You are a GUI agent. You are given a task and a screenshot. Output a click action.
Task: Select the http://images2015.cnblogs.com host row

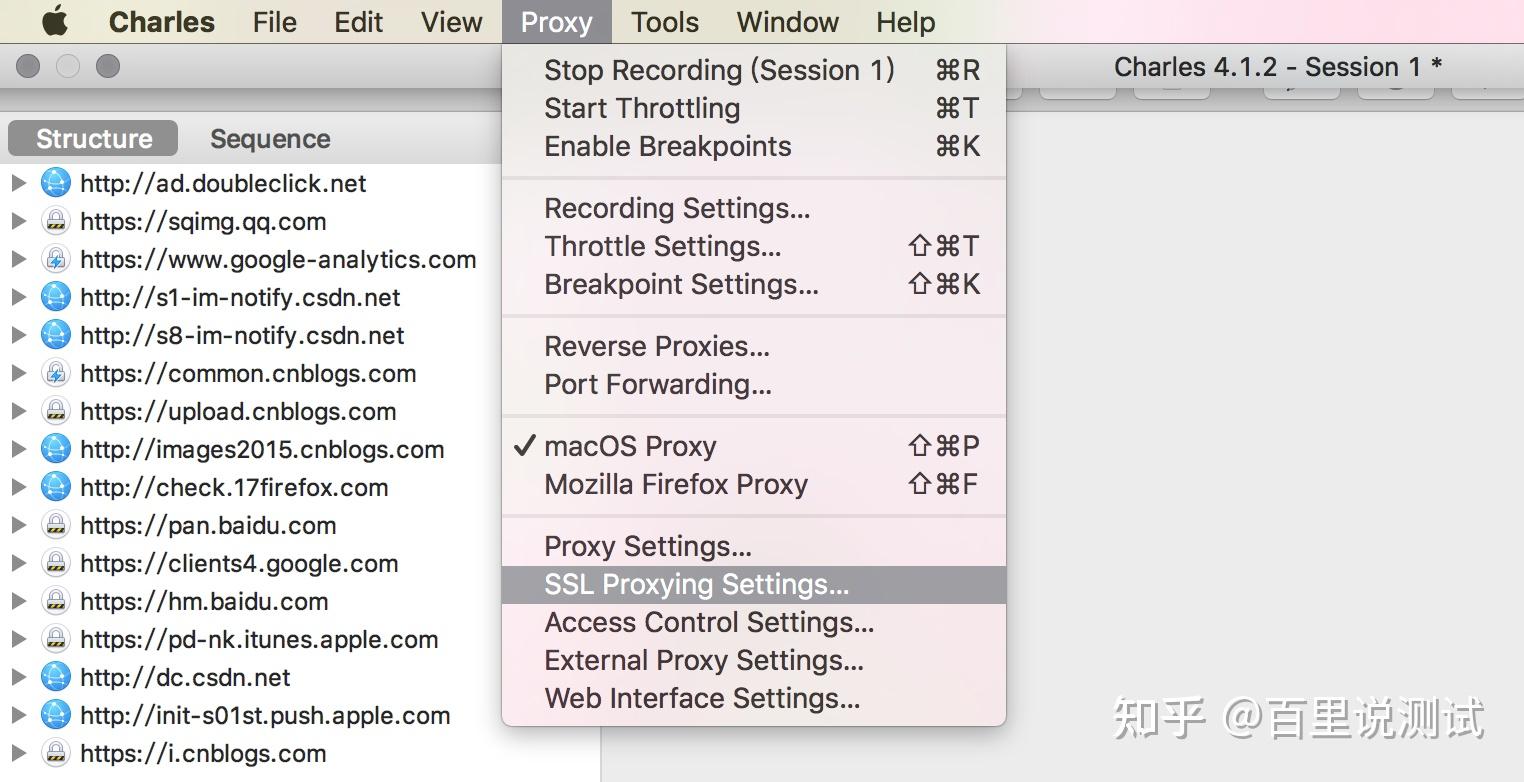click(262, 449)
